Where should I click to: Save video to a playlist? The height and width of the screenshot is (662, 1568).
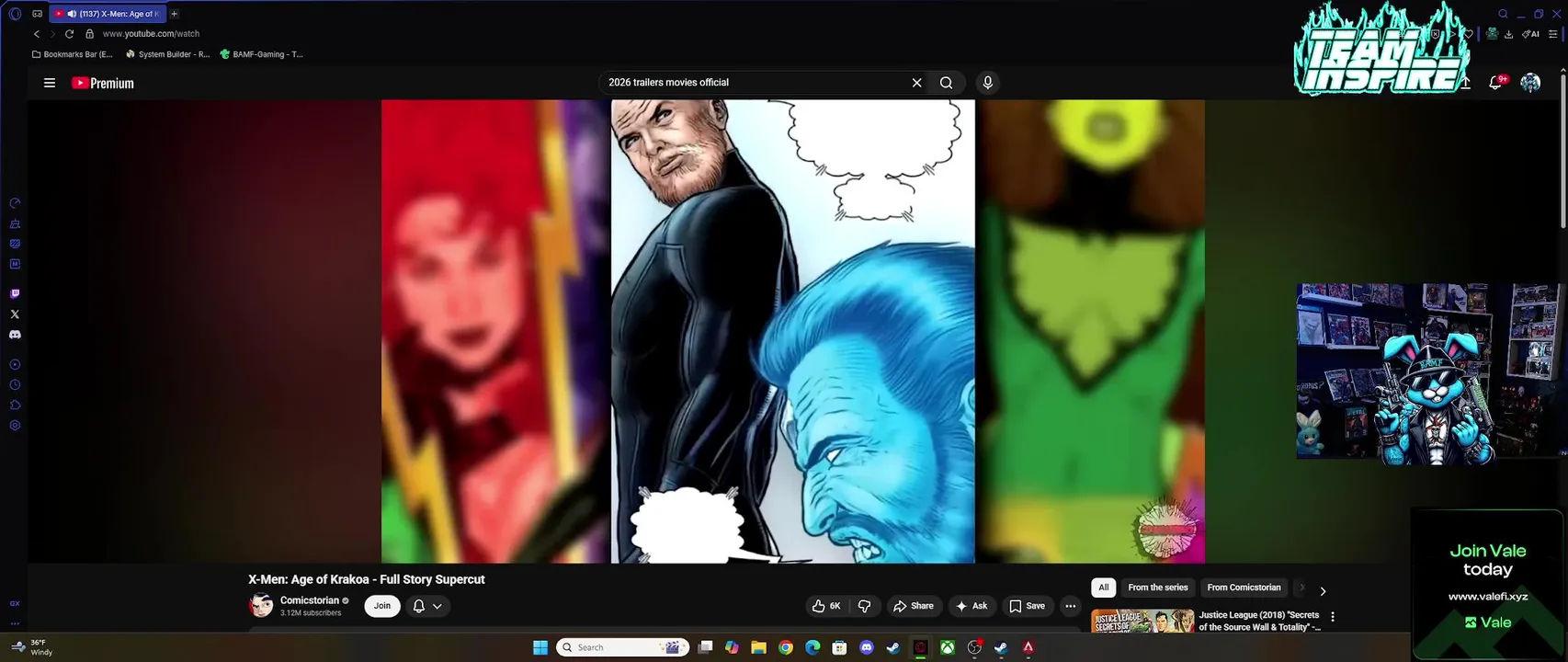coord(1027,606)
